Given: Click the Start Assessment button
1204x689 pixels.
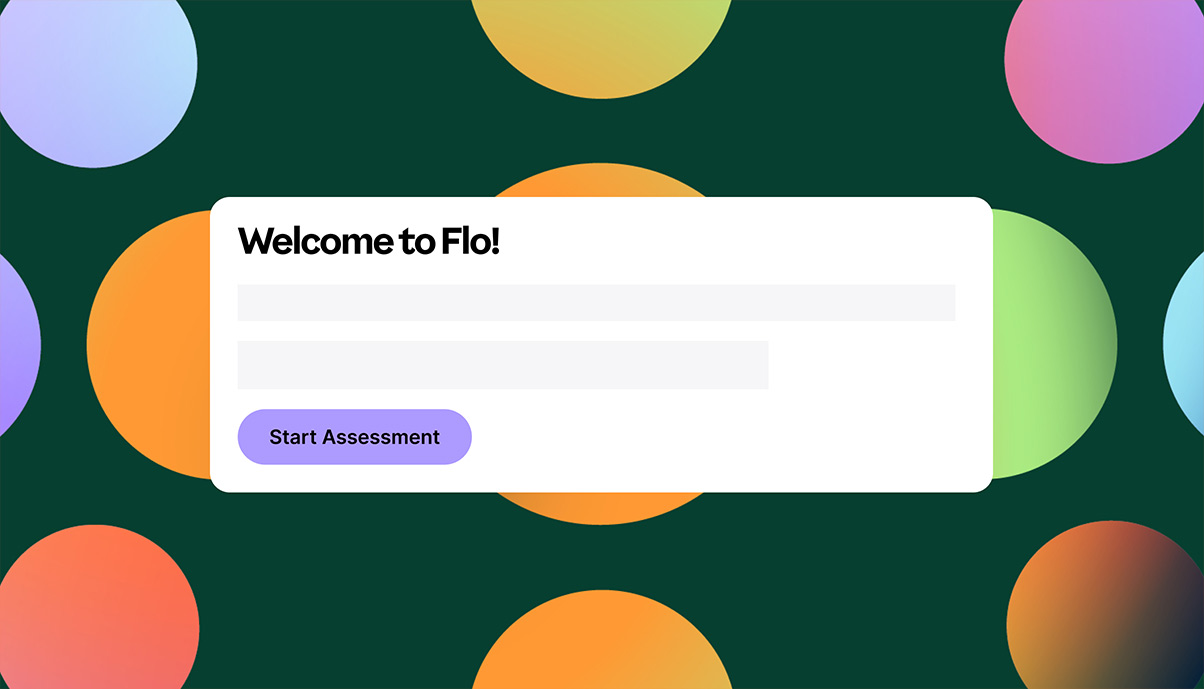Looking at the screenshot, I should click(354, 437).
